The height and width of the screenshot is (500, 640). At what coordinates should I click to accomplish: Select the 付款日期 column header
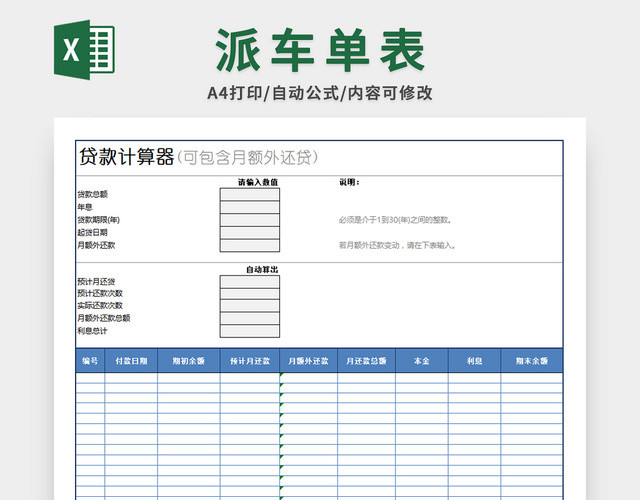tap(131, 361)
